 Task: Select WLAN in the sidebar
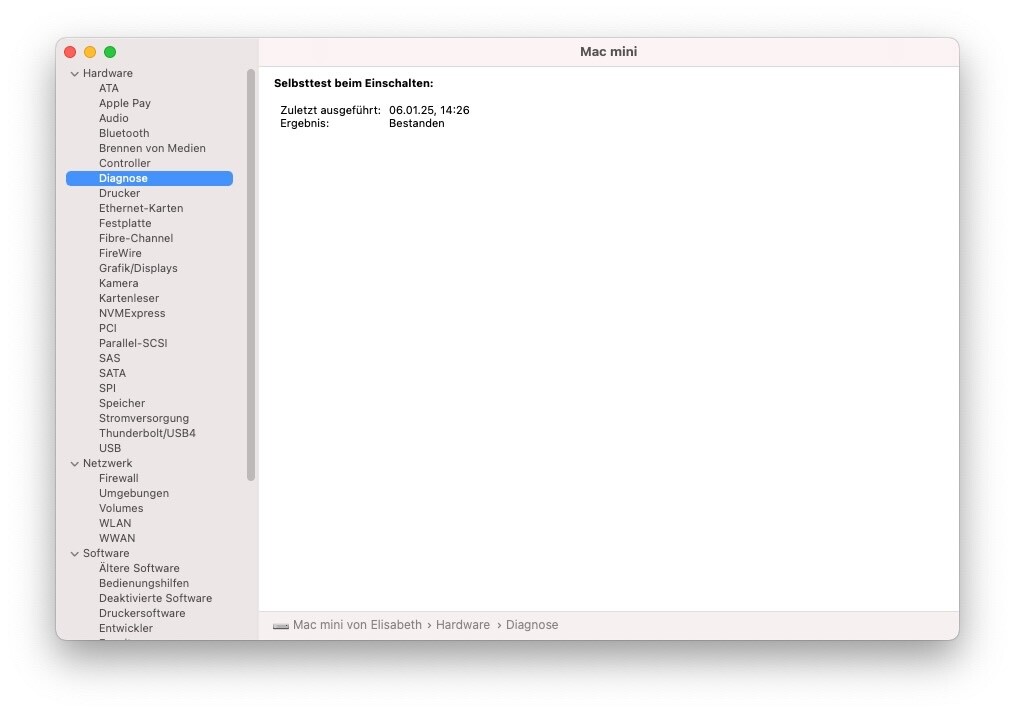pos(115,523)
